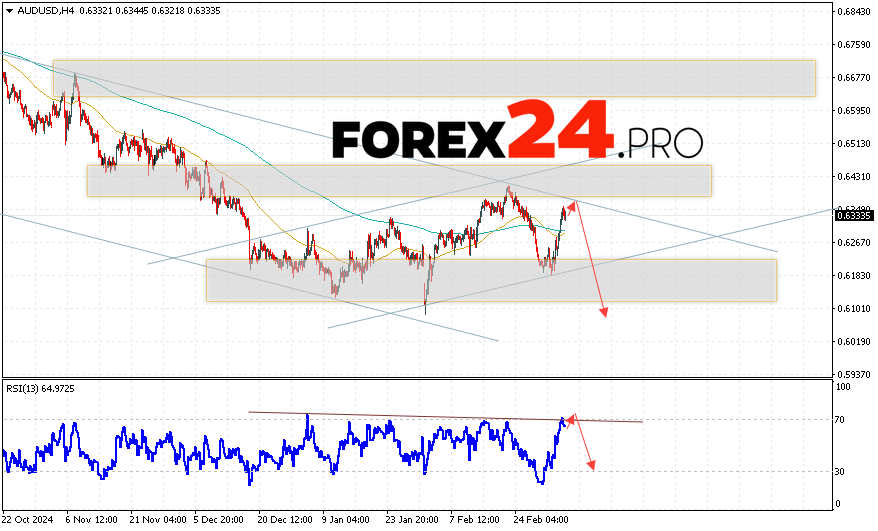Click the 0.68430 price axis label
The width and height of the screenshot is (878, 531).
(x=853, y=12)
